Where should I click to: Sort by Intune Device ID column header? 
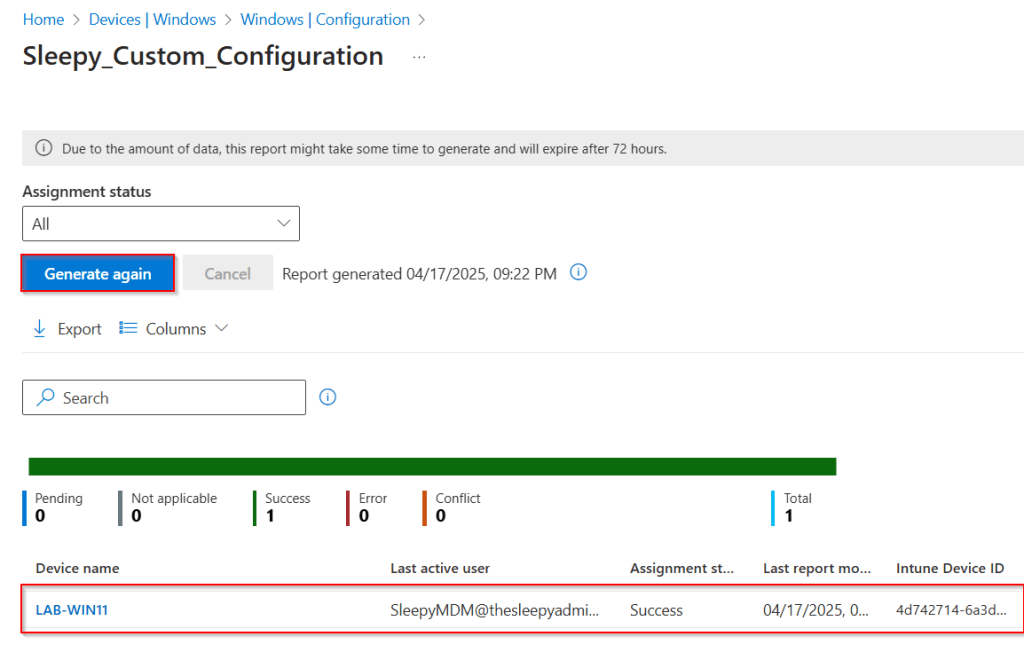coord(949,568)
